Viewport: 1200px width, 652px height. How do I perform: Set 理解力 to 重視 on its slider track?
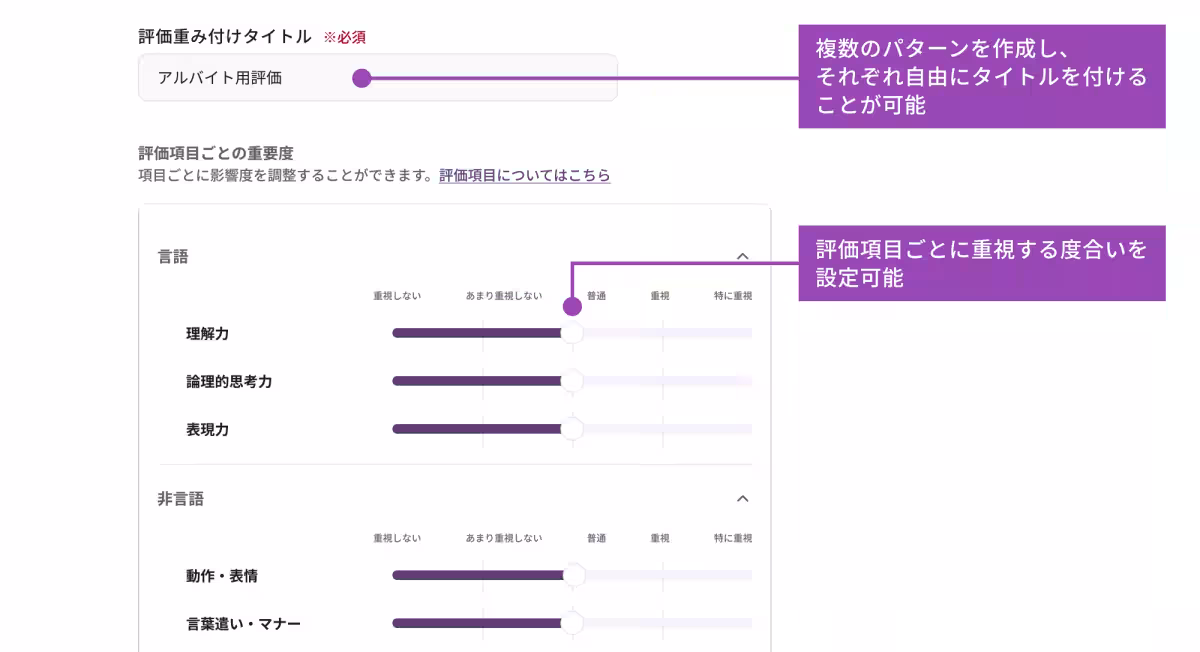(x=662, y=332)
